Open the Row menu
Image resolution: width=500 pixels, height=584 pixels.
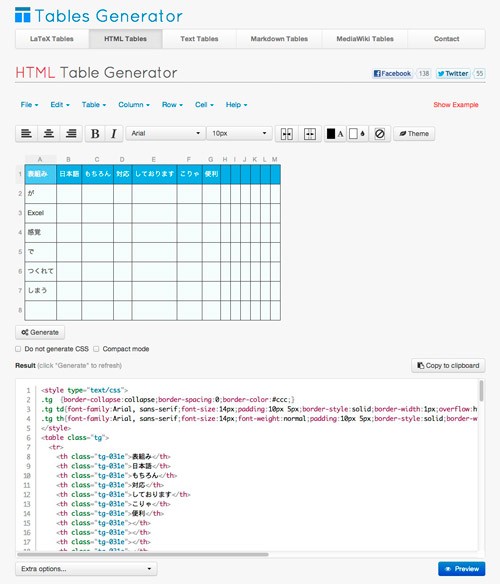click(172, 105)
